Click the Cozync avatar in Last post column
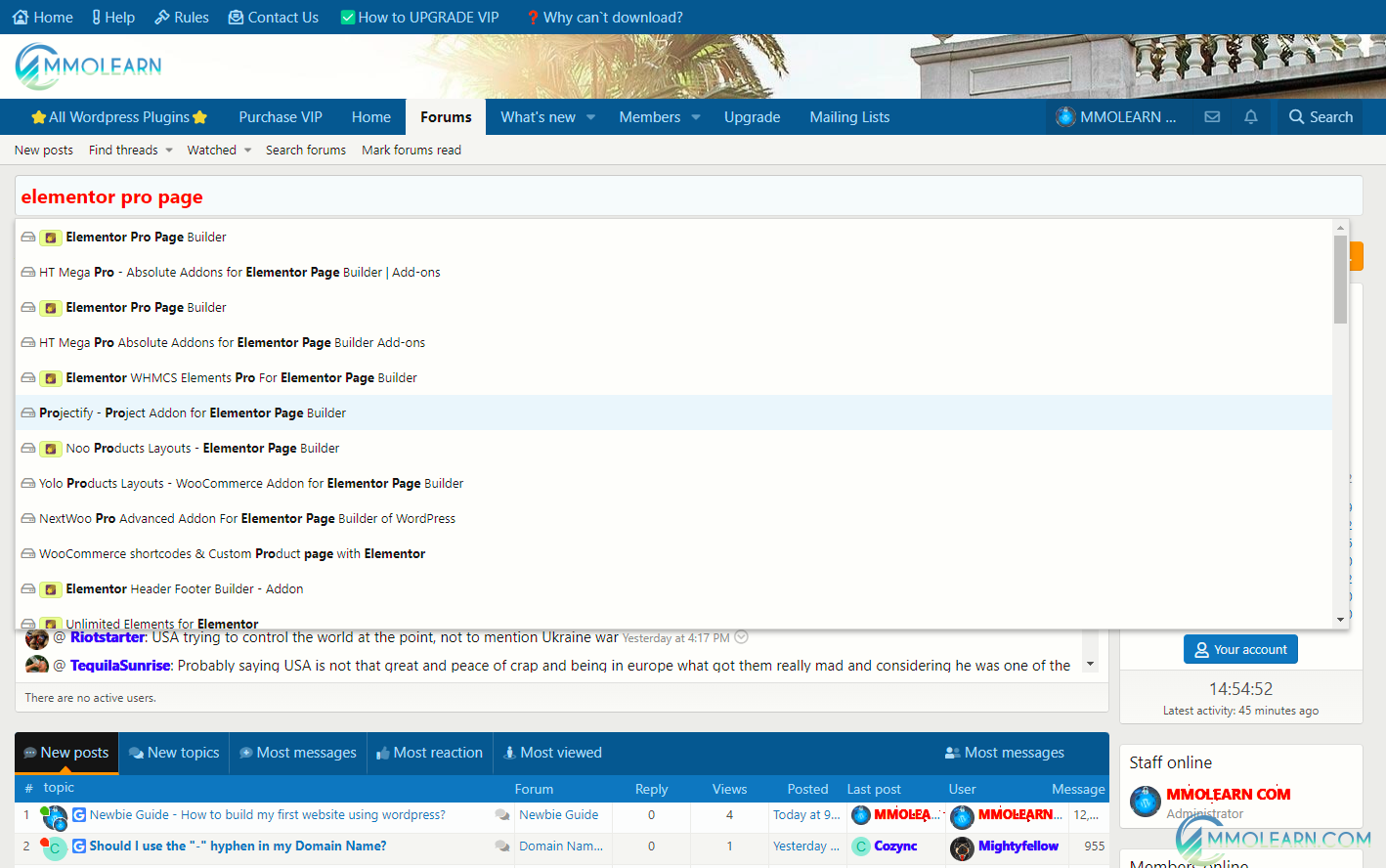This screenshot has height=868, width=1386. click(861, 846)
